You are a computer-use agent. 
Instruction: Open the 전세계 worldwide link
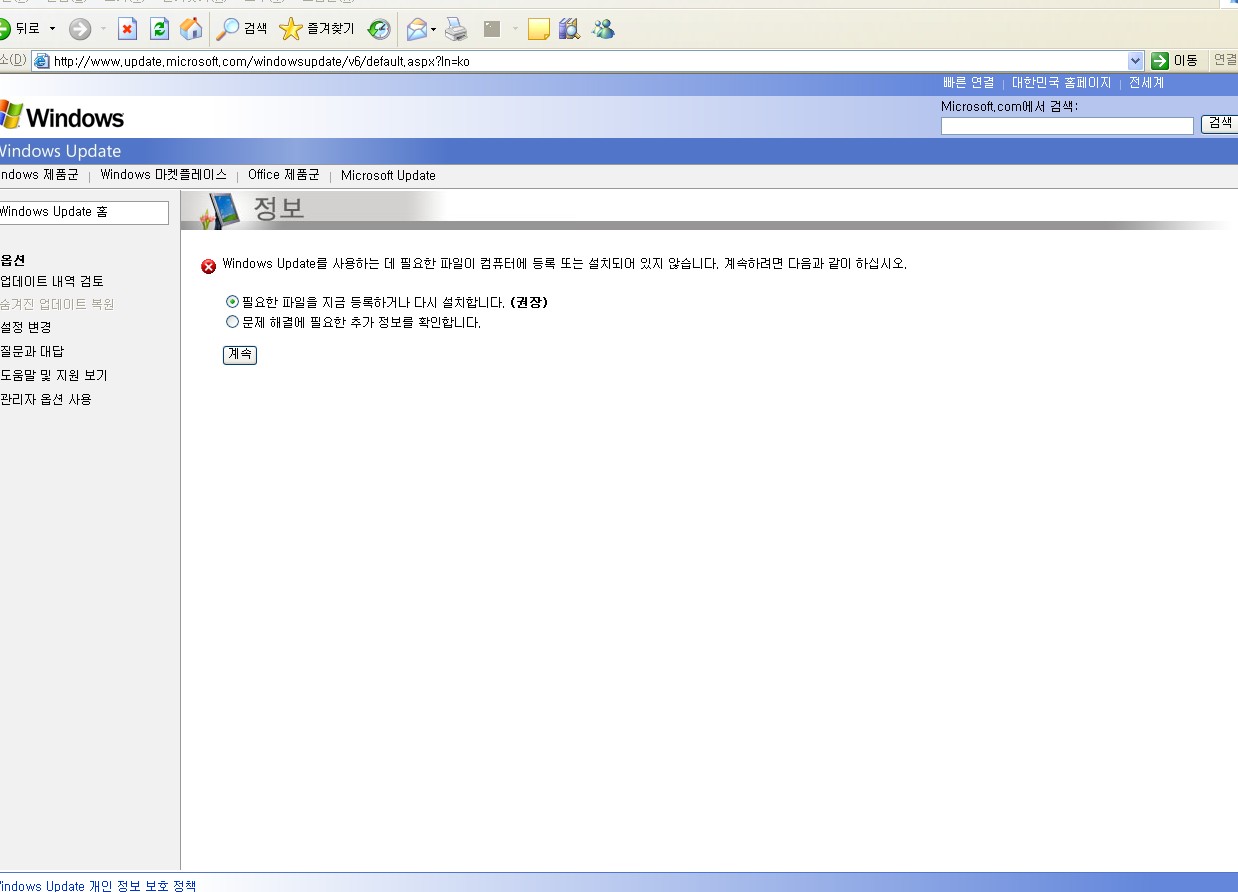[x=1146, y=83]
